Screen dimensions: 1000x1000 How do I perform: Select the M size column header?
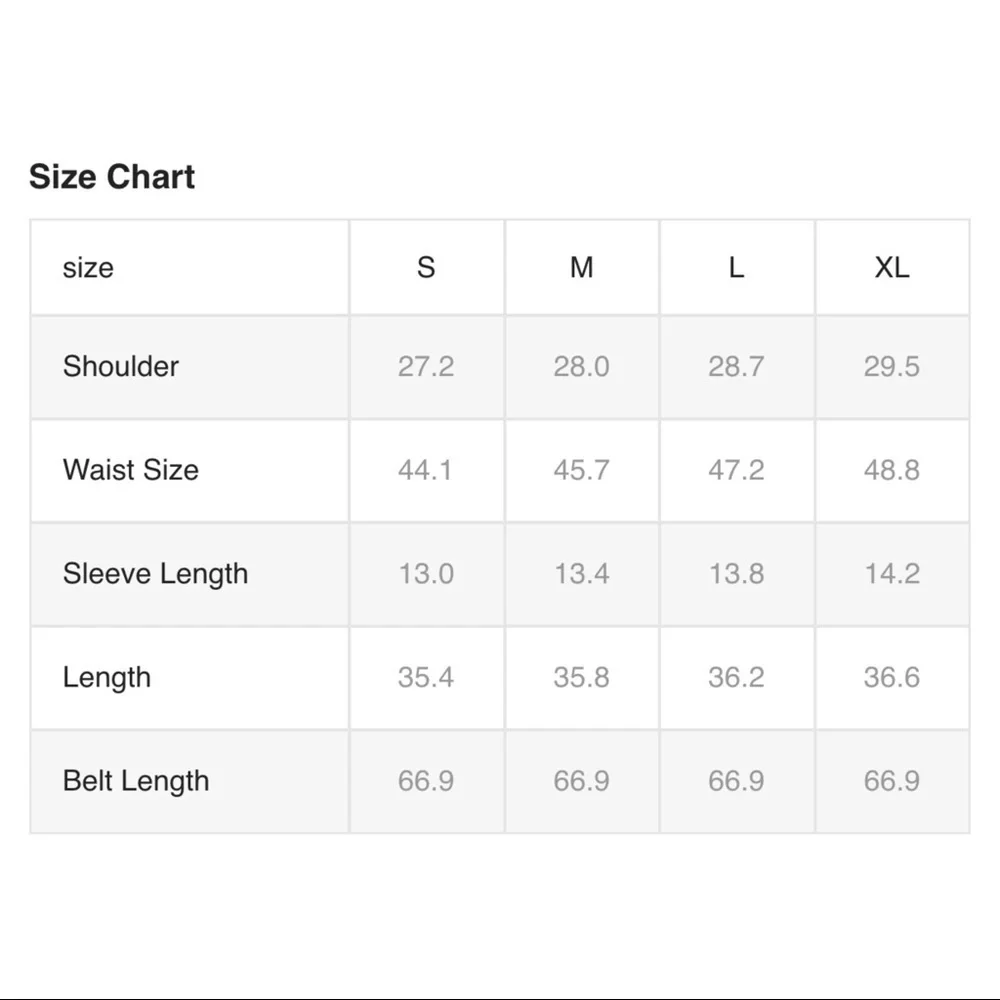click(581, 267)
